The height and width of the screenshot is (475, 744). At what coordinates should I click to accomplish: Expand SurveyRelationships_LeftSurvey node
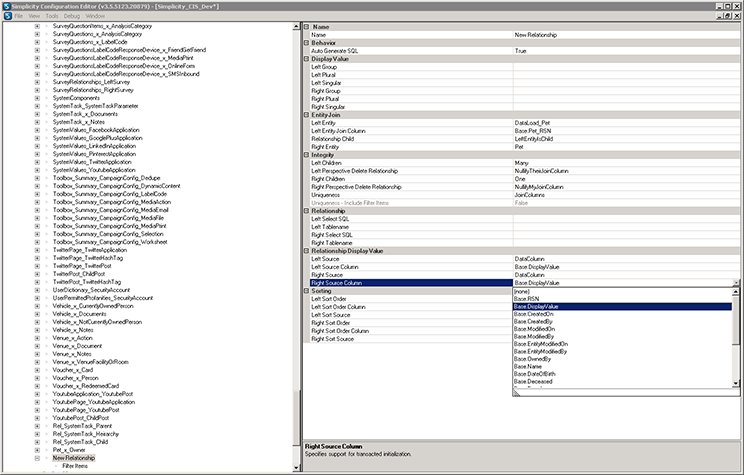pos(37,82)
